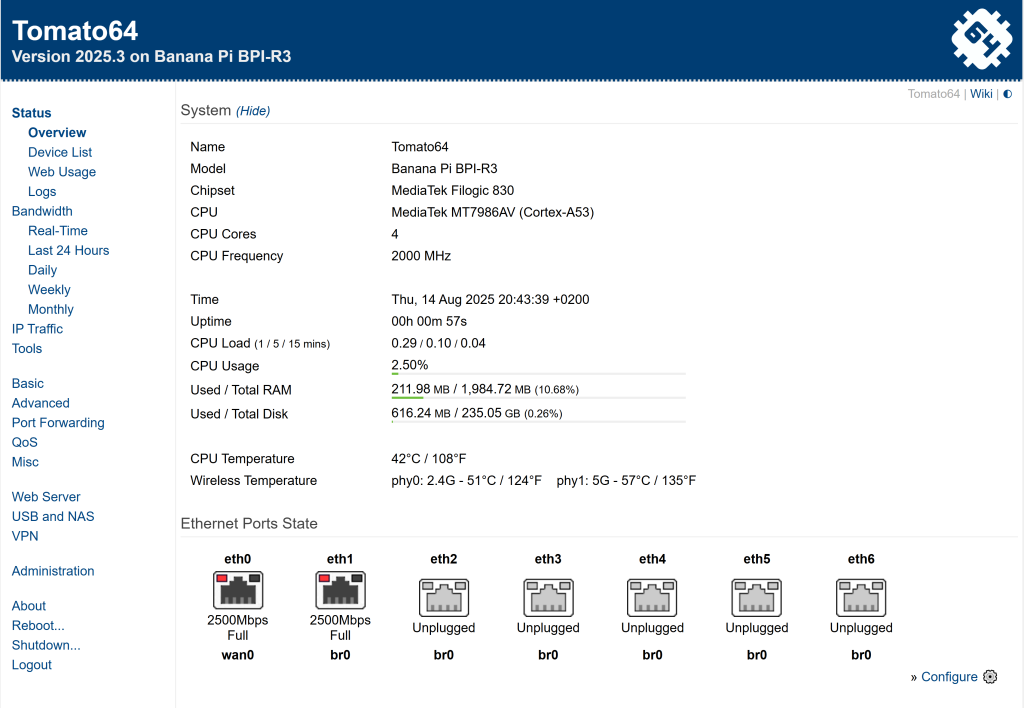
Task: Click the CPU Usage progress bar
Action: pyautogui.click(x=538, y=374)
